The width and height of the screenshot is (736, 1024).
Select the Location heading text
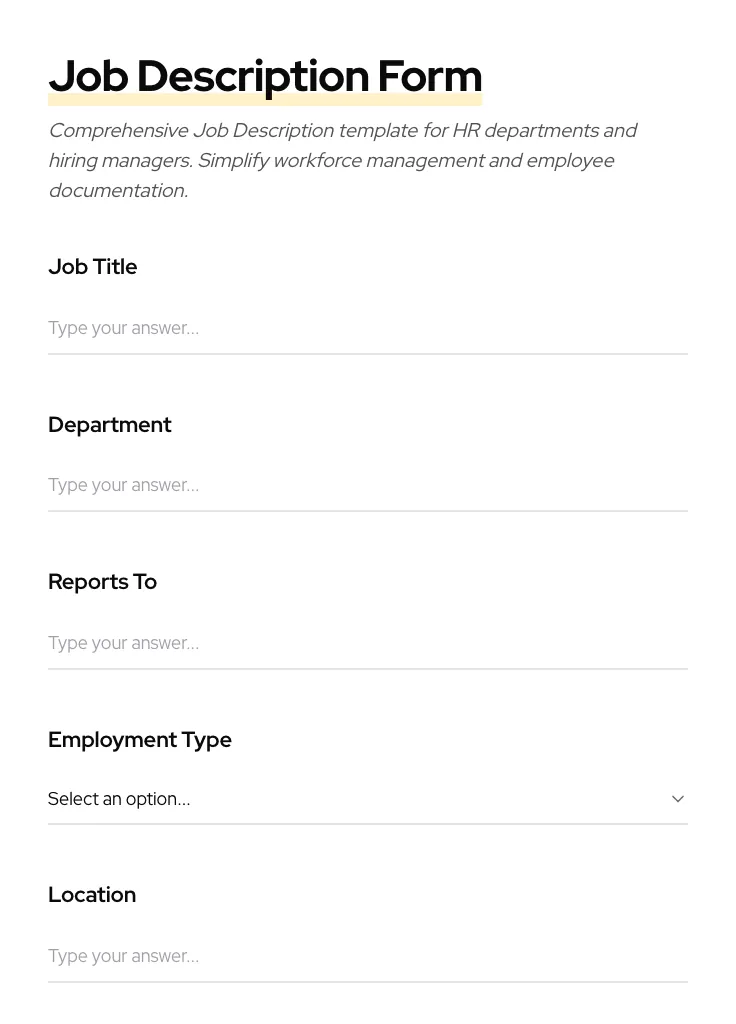(x=92, y=895)
